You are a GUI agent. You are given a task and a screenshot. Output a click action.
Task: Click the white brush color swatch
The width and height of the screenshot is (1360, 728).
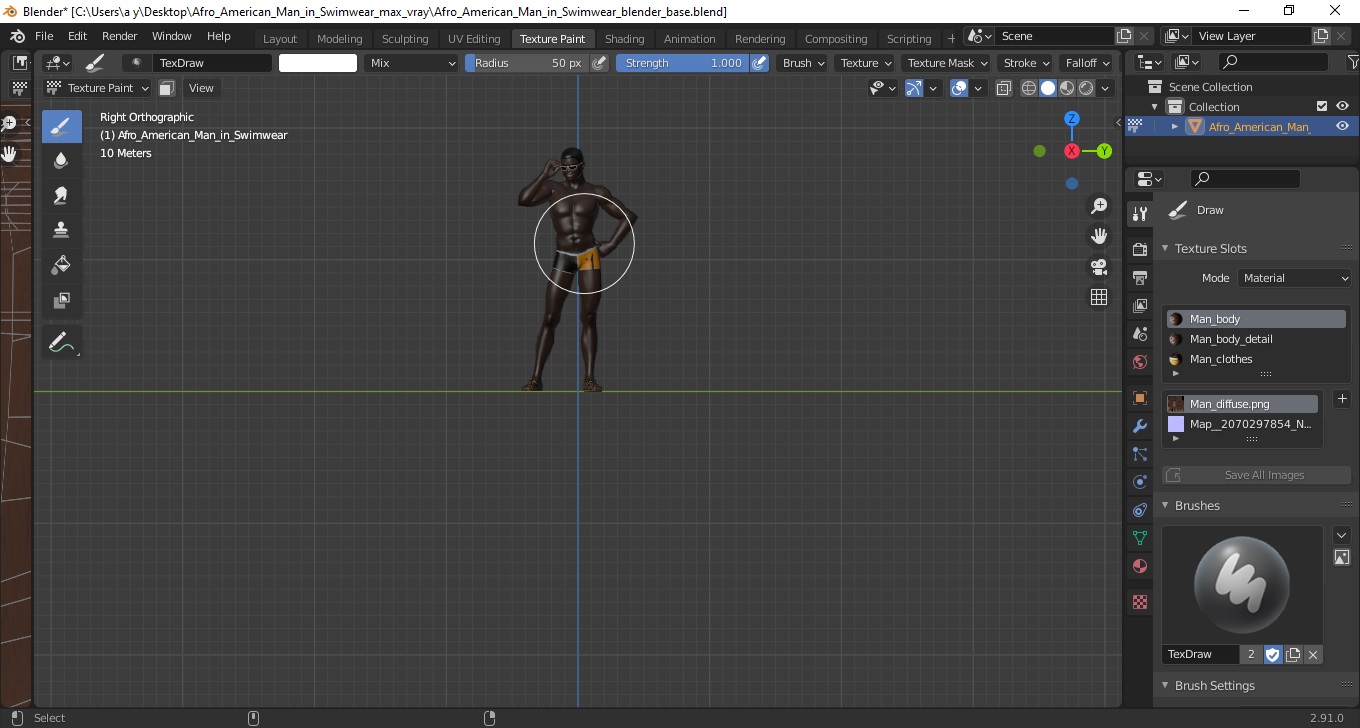click(318, 63)
